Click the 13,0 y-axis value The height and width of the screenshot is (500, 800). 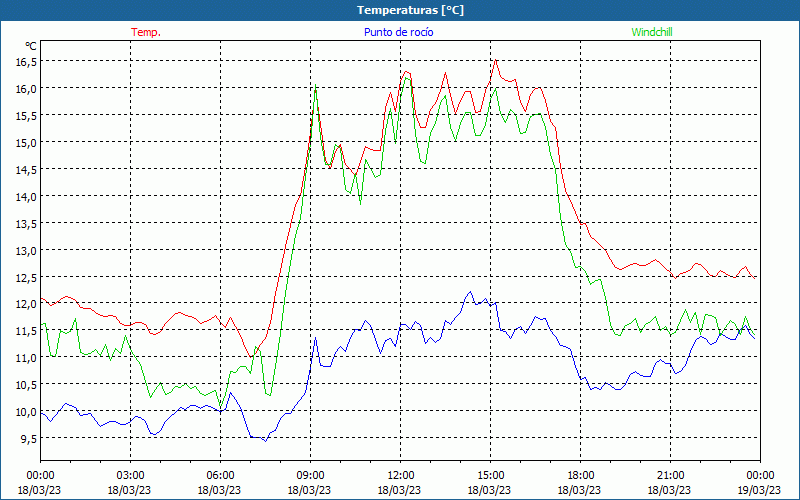(x=26, y=251)
